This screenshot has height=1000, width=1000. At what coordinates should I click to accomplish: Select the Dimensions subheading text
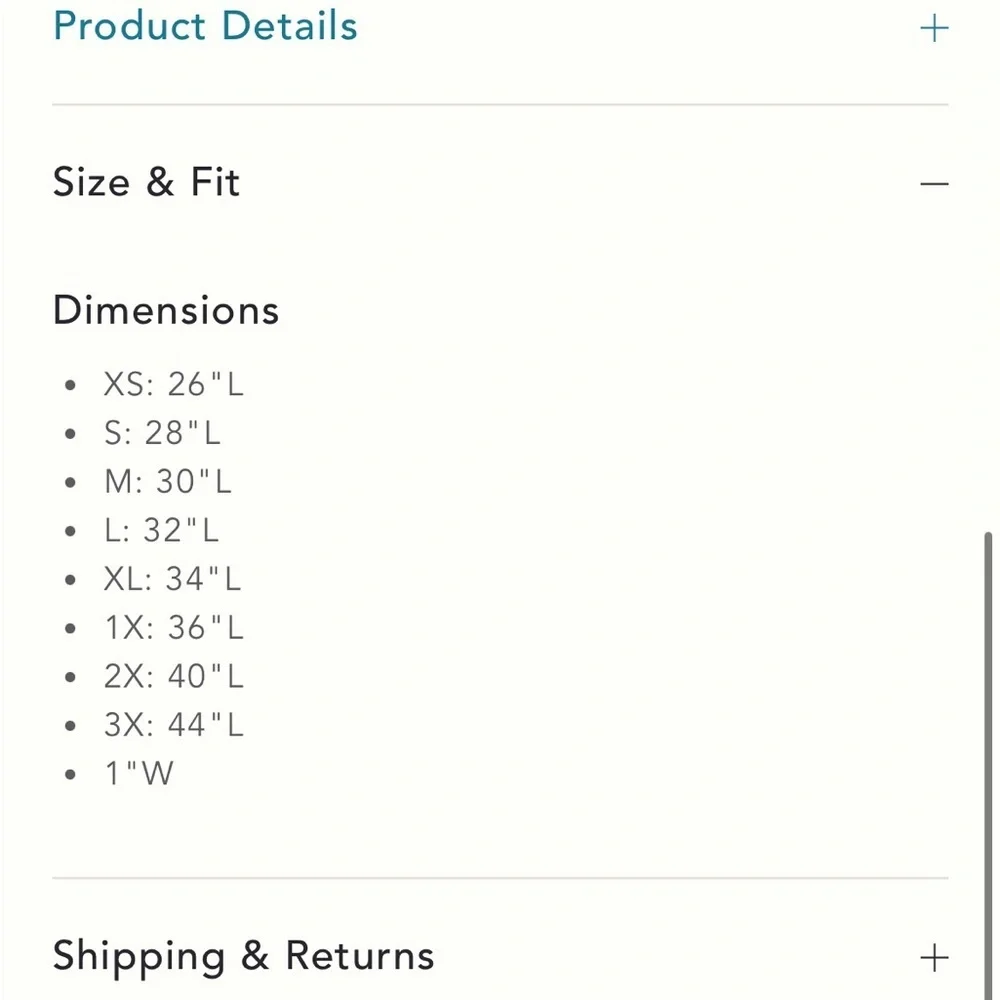click(166, 311)
